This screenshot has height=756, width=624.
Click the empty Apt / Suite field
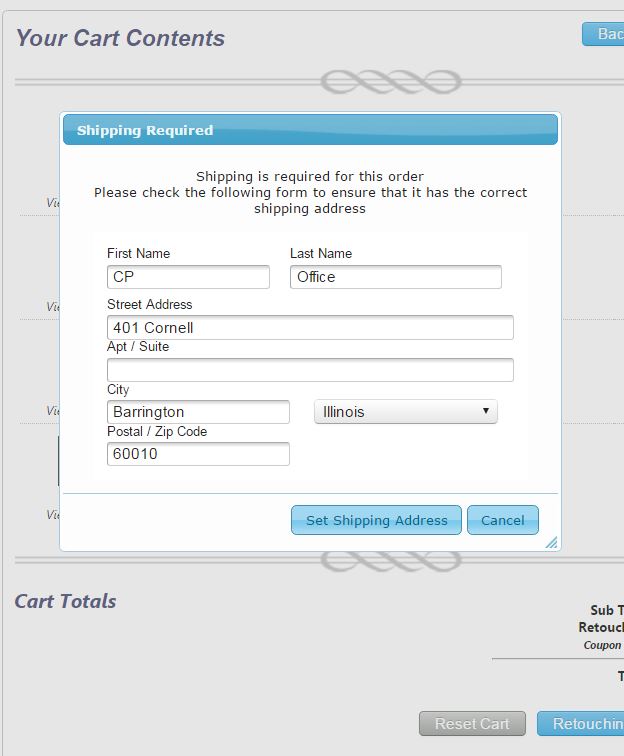[x=310, y=370]
